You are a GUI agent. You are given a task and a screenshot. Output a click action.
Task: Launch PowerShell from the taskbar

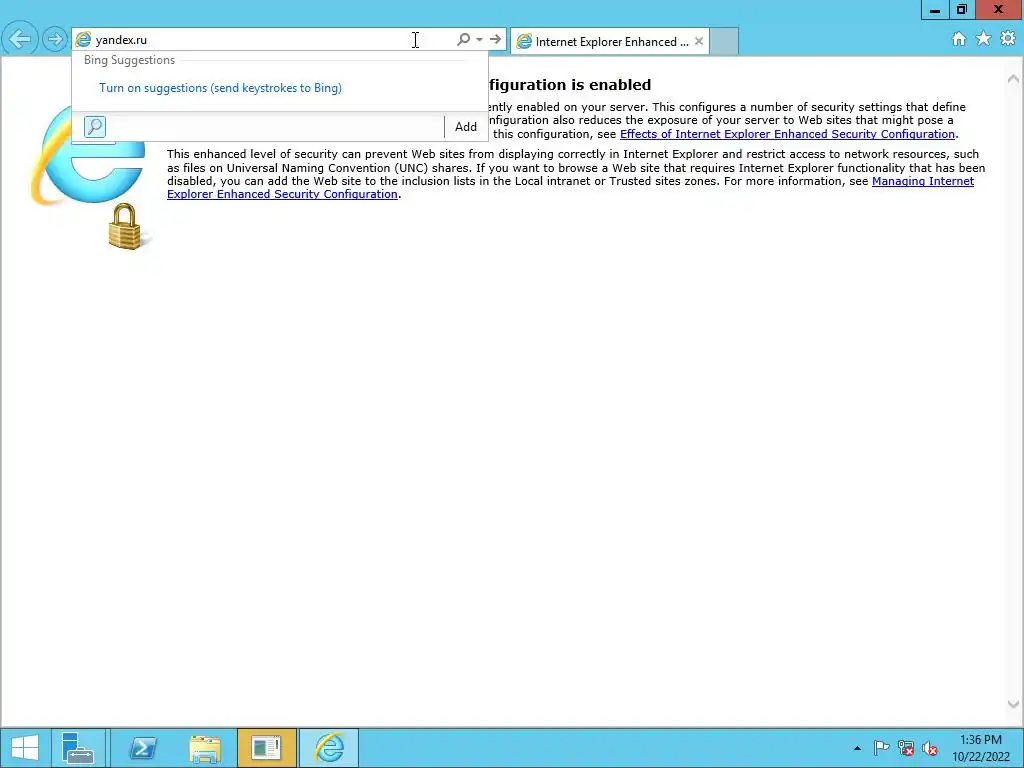coord(143,748)
